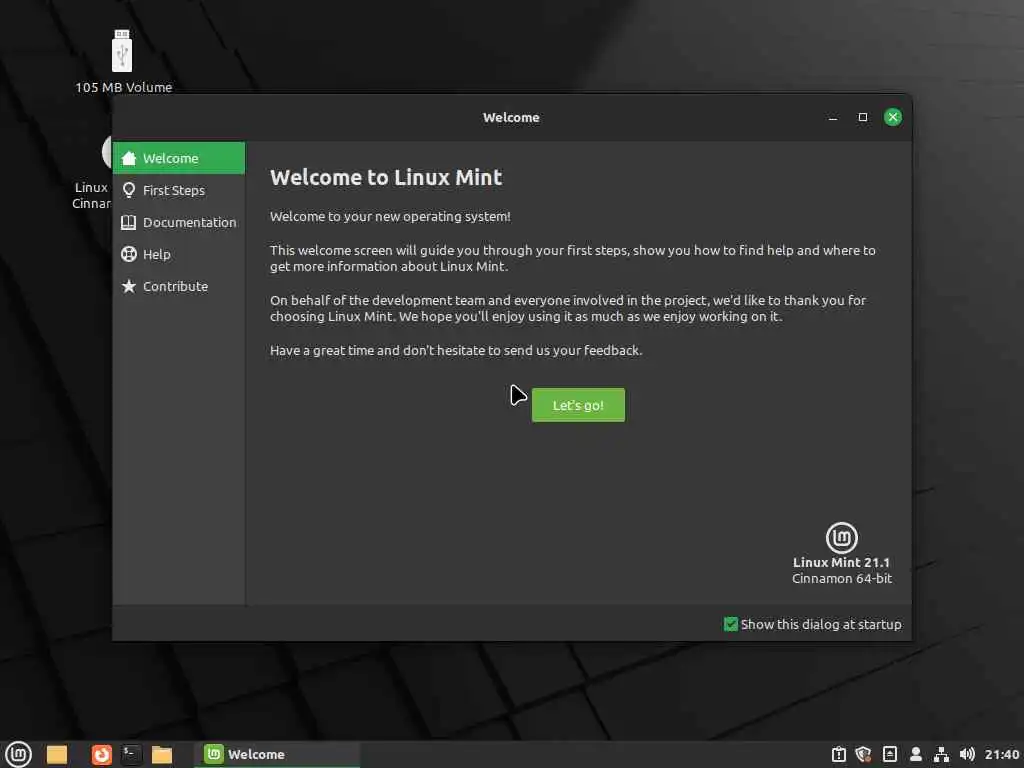This screenshot has height=768, width=1024.
Task: Select the 105 MB Volume desktop icon
Action: point(123,61)
